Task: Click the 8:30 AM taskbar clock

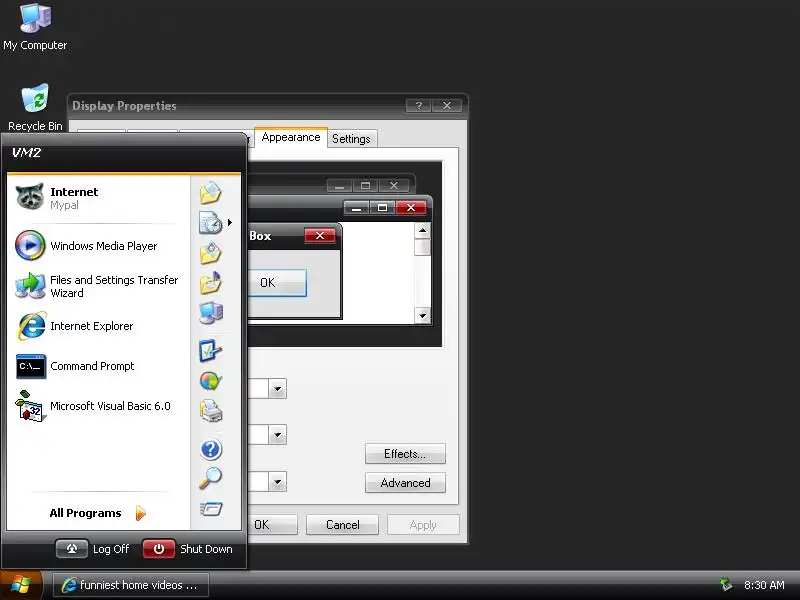Action: (764, 585)
